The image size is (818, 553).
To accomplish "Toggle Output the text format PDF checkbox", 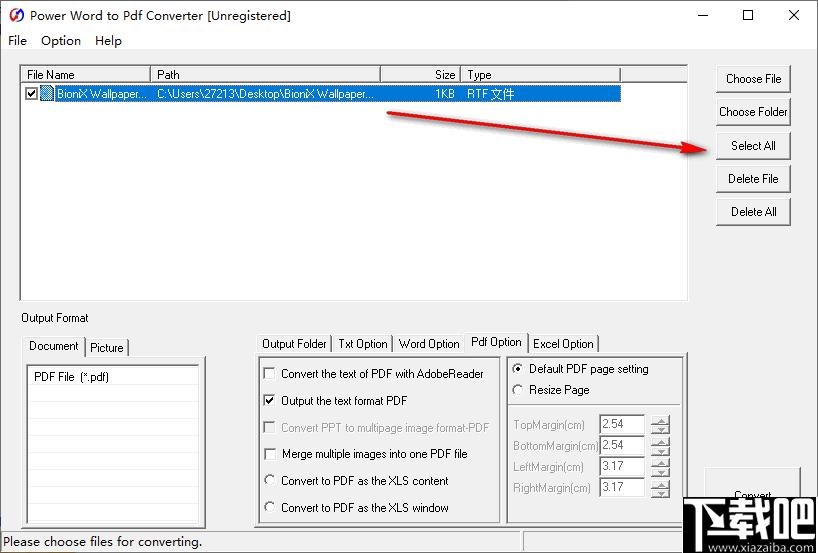I will click(x=270, y=401).
